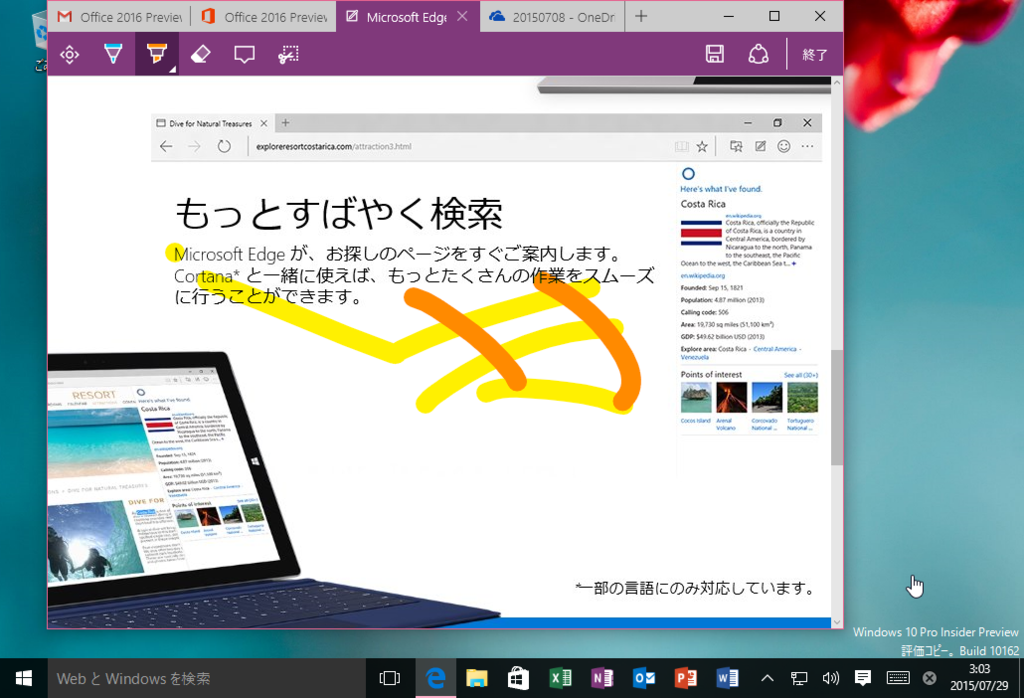Open the clock showing 3:03
Viewport: 1024px width, 698px height.
click(979, 678)
